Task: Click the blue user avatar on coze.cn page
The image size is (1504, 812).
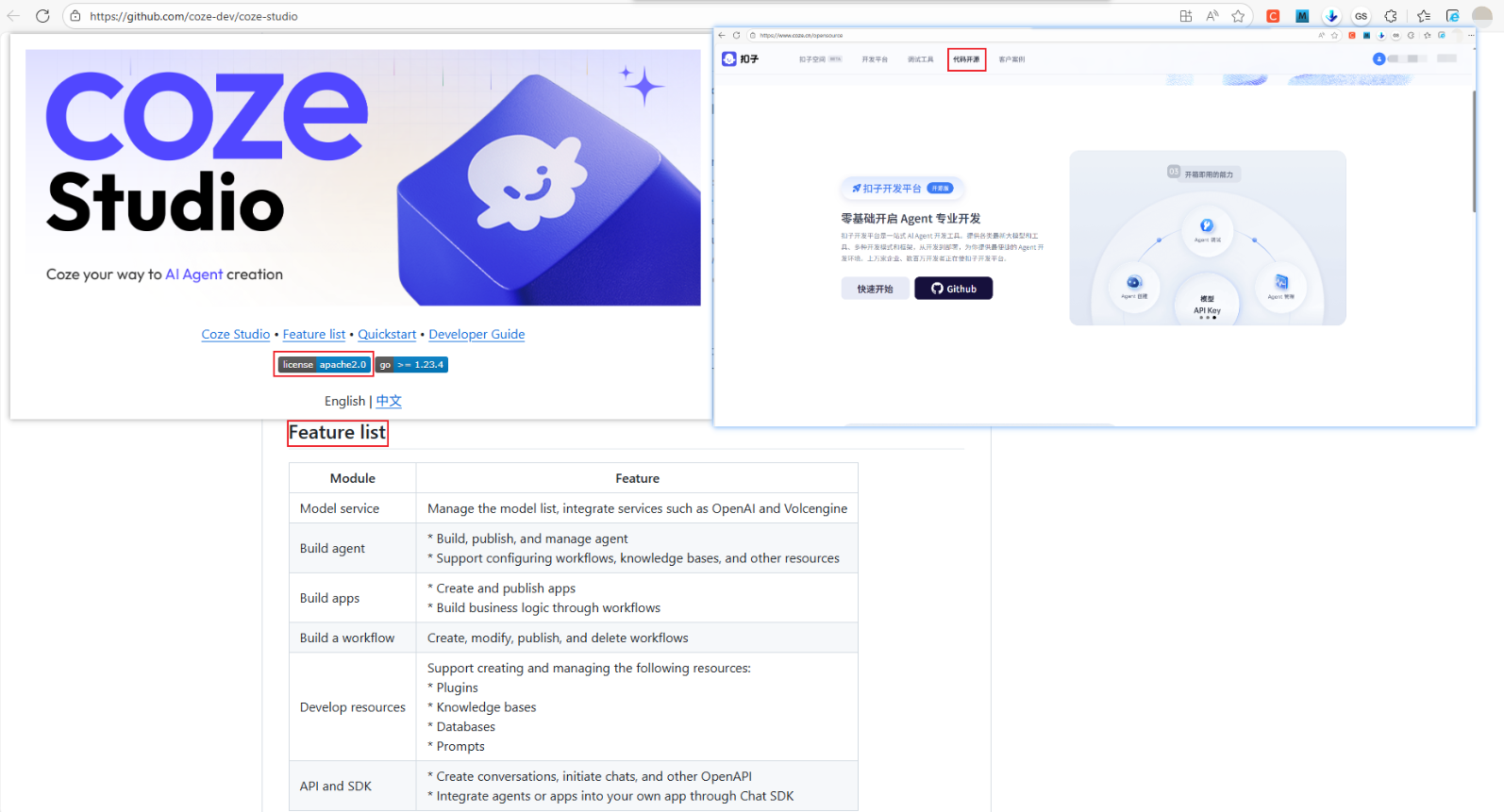Action: [x=1379, y=58]
